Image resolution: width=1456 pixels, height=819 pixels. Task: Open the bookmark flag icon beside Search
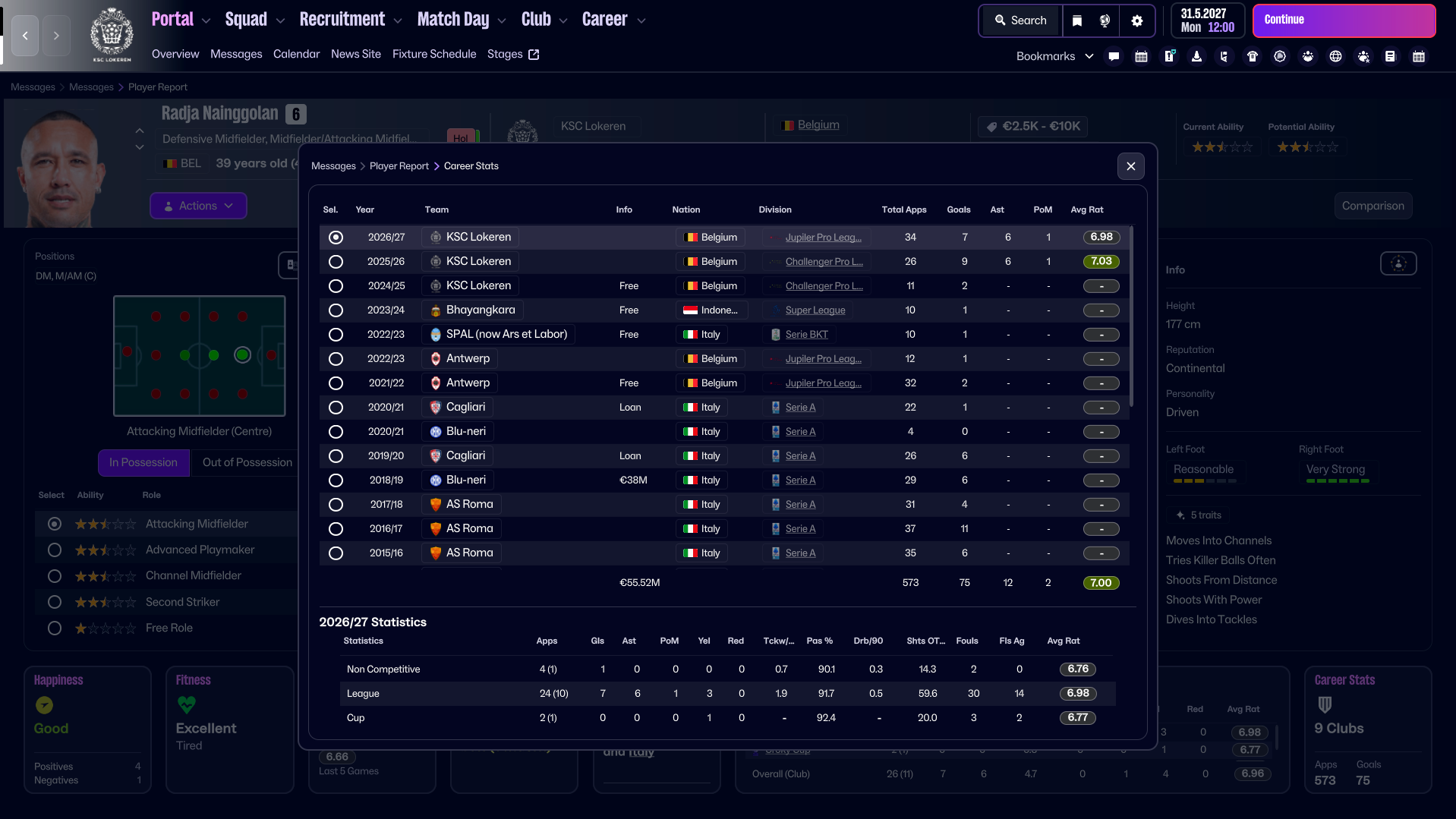tap(1077, 20)
